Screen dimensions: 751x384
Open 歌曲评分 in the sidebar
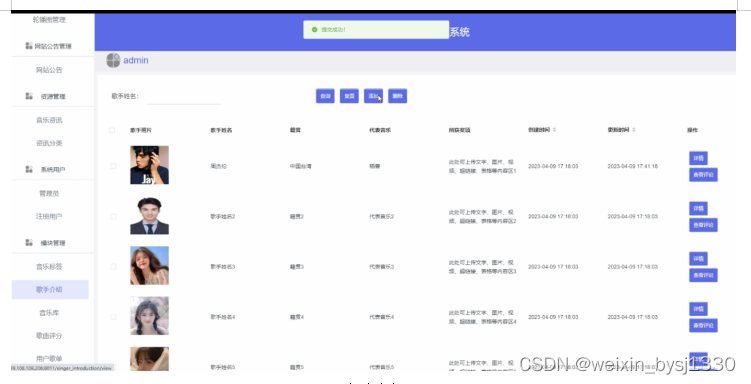[x=49, y=336]
